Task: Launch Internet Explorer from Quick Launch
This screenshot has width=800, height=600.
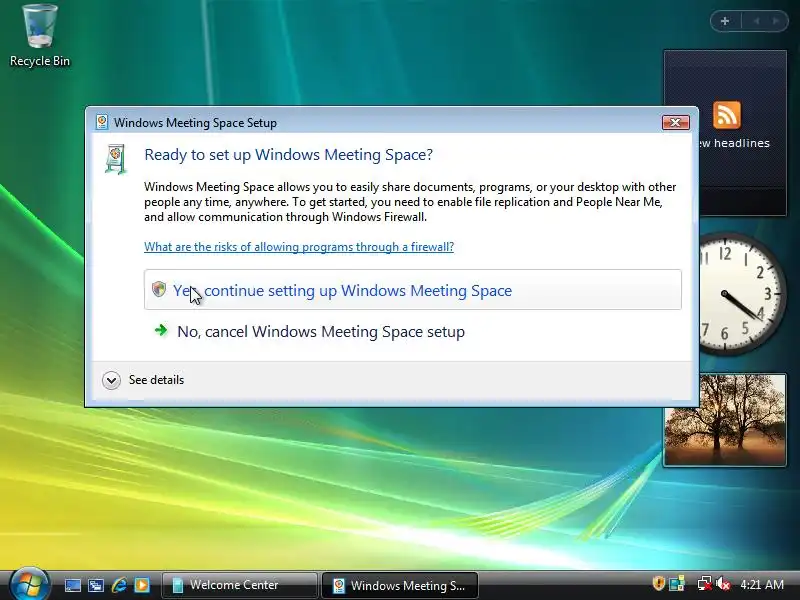Action: pyautogui.click(x=119, y=585)
